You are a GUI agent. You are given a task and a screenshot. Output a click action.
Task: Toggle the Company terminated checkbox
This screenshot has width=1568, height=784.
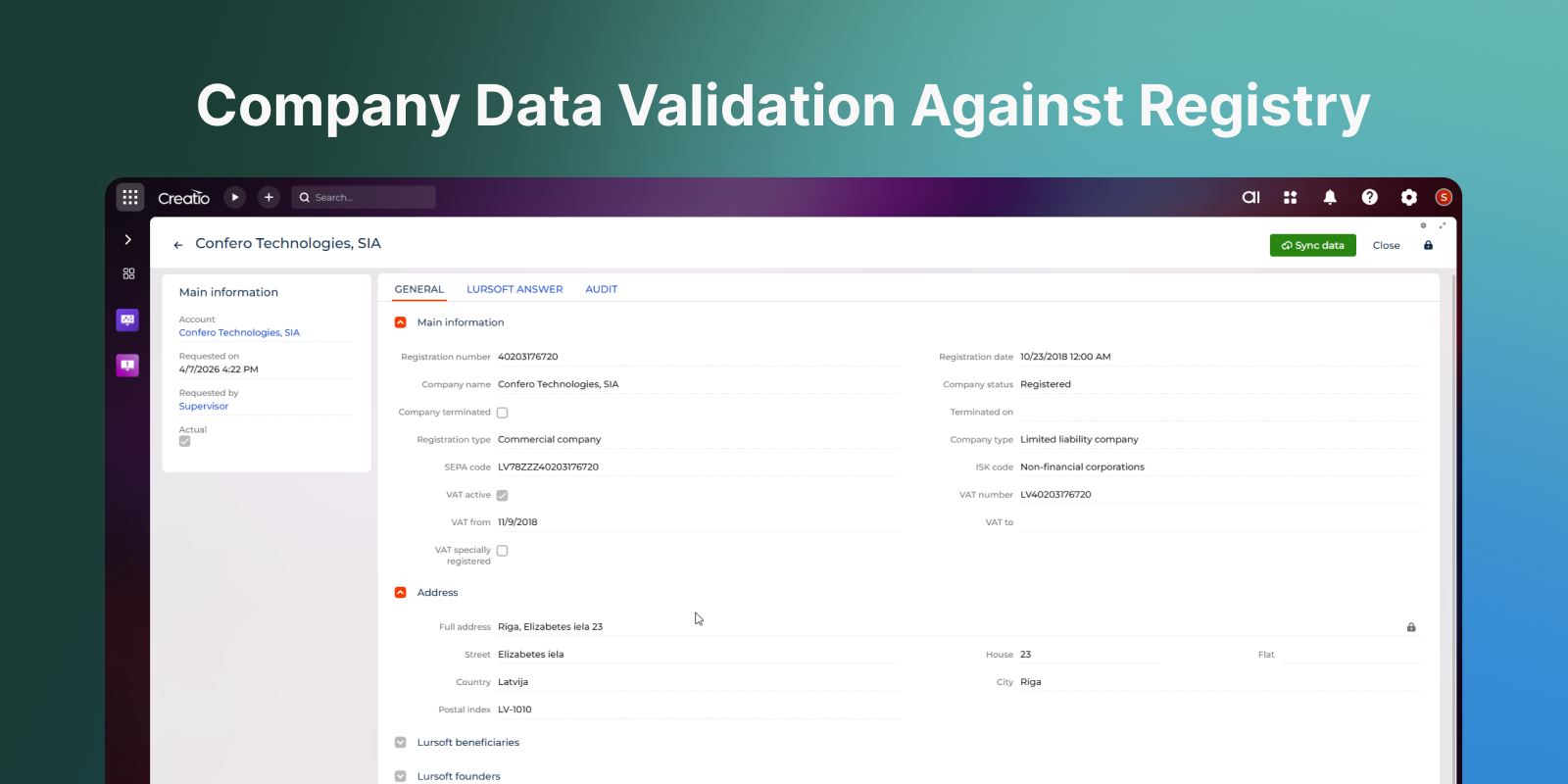pyautogui.click(x=503, y=413)
